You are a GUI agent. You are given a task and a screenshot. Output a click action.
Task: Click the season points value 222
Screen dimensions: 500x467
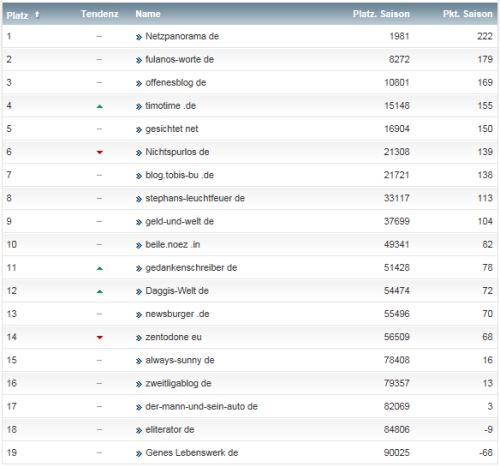(x=485, y=36)
